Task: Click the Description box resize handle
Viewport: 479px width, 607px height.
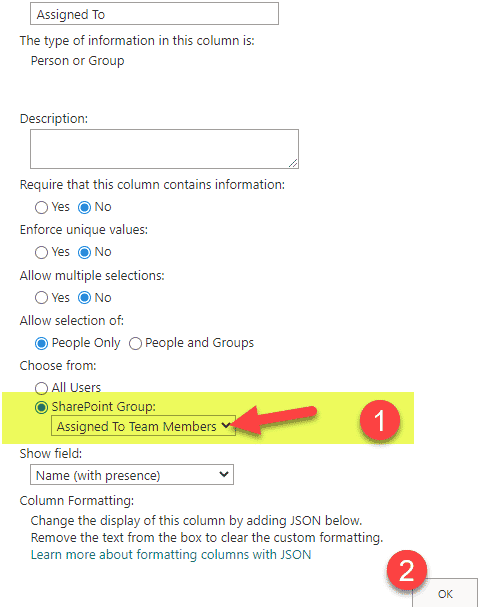Action: [293, 163]
